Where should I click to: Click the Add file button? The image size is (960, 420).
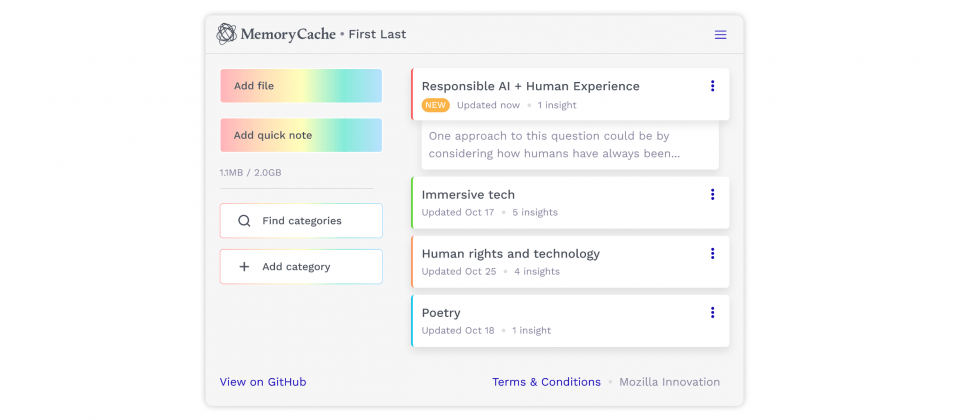(x=301, y=86)
